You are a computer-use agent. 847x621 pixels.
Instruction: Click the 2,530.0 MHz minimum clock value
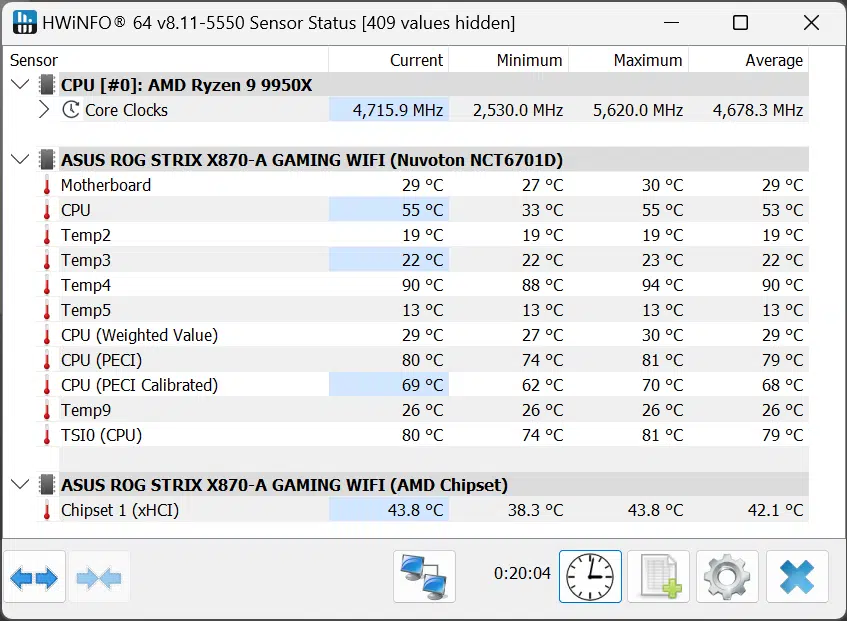click(x=518, y=110)
